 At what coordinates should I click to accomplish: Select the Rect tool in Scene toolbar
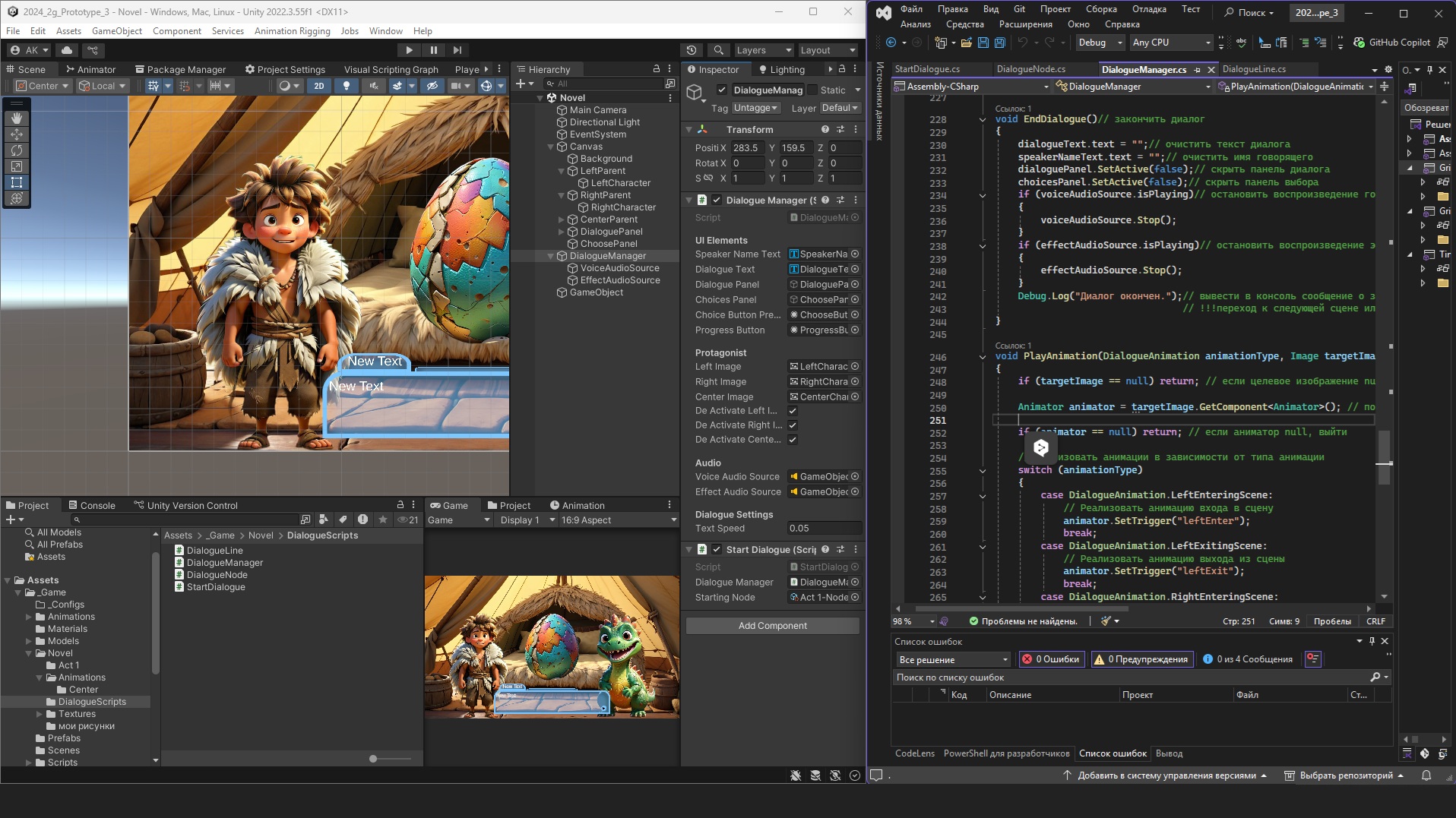tap(17, 182)
